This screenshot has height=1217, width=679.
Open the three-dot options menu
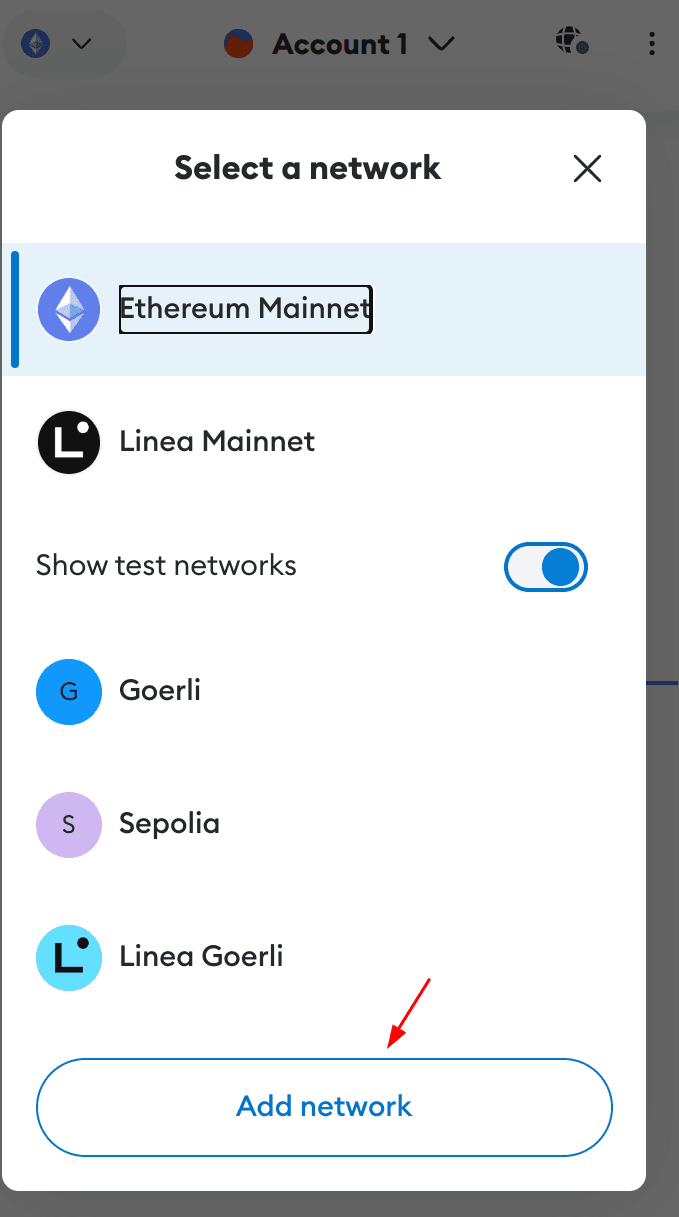(651, 44)
